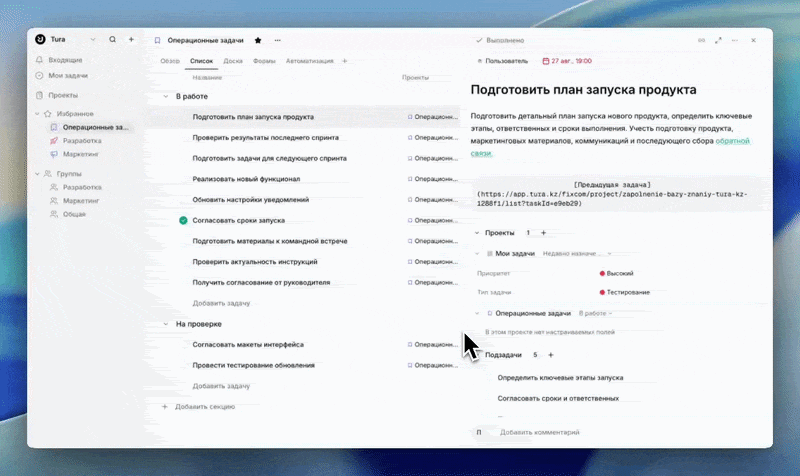Expand task panel to full screen
Image resolution: width=800 pixels, height=476 pixels.
click(x=718, y=40)
